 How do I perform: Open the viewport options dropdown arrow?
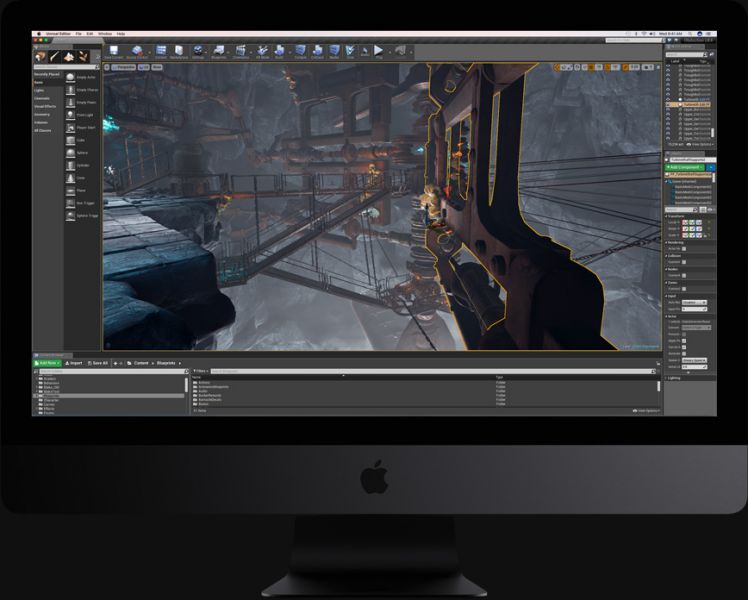pyautogui.click(x=107, y=67)
